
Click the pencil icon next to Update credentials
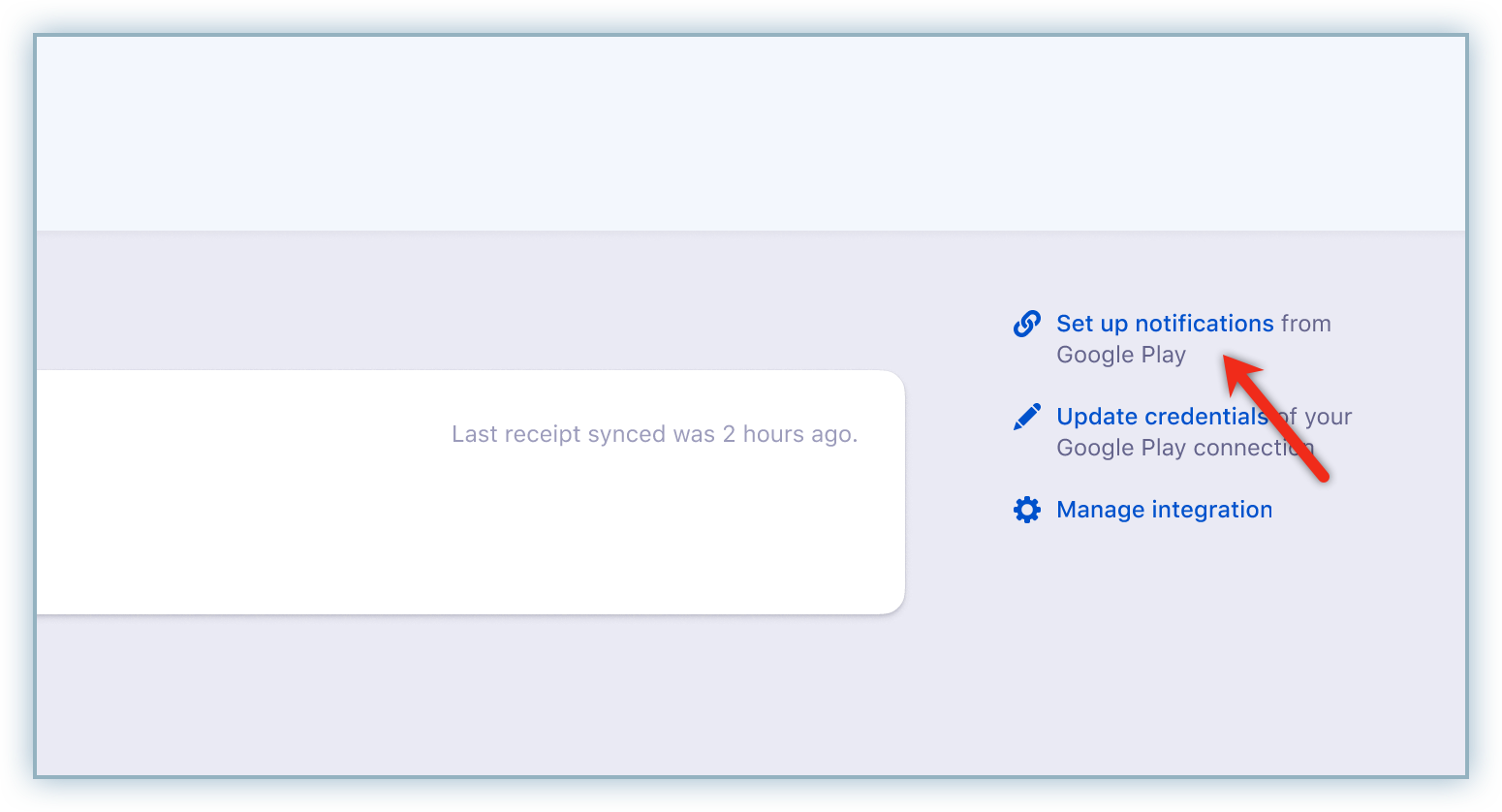pos(1026,417)
